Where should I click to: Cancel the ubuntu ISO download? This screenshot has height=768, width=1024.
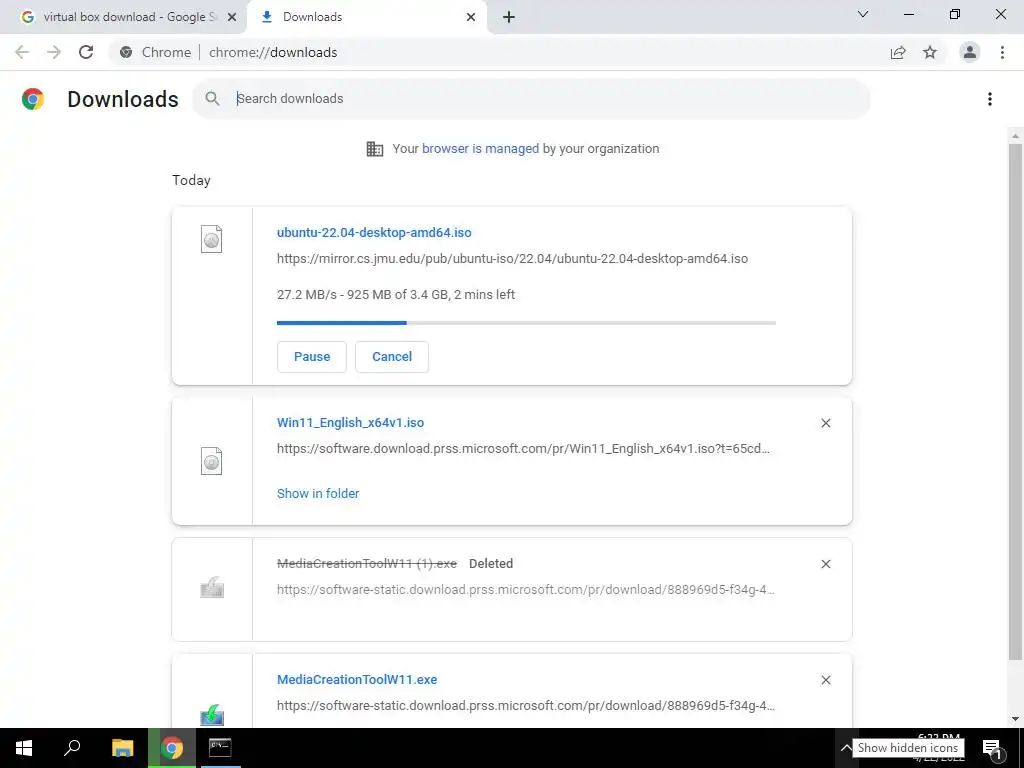(392, 357)
